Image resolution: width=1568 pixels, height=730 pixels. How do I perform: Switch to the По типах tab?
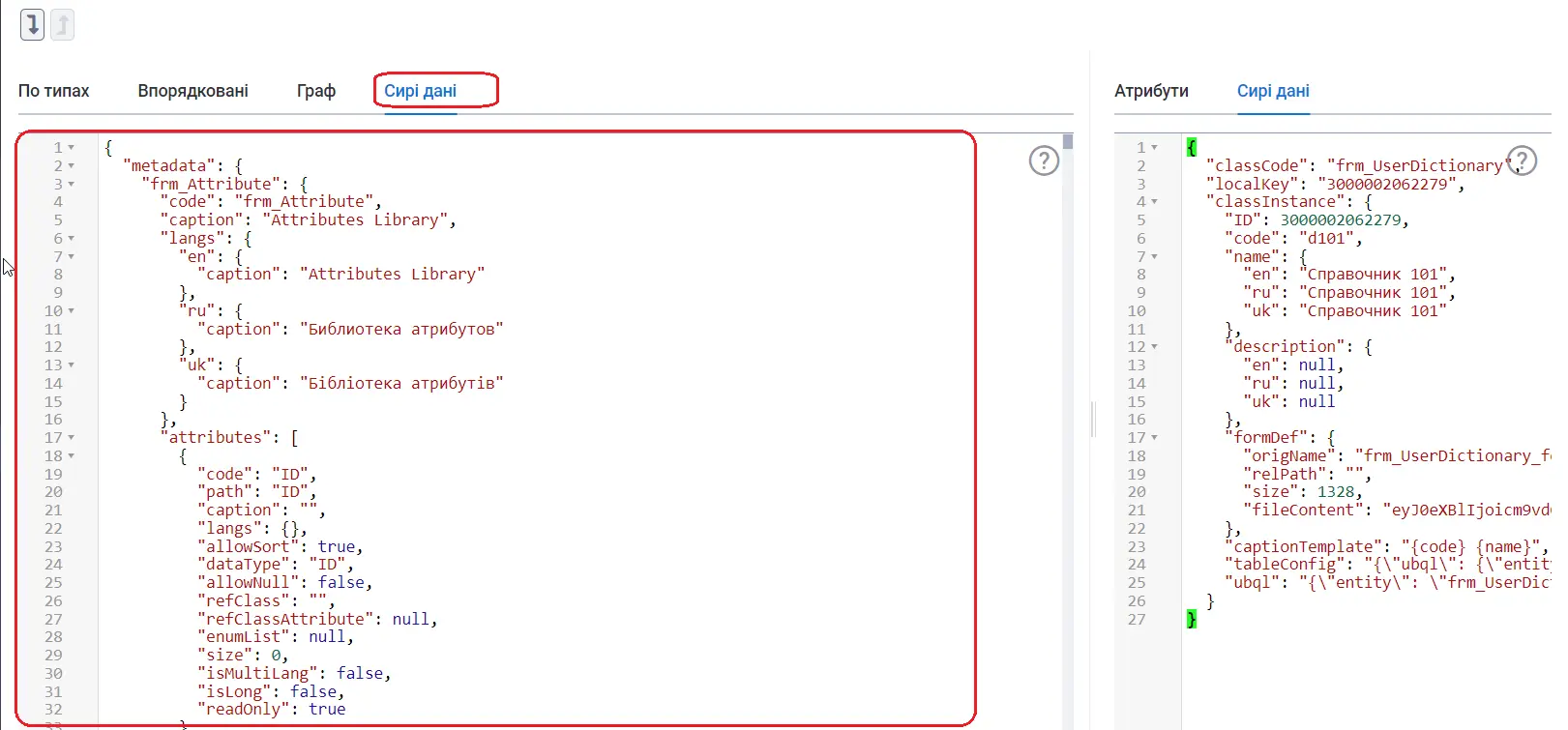click(x=53, y=91)
